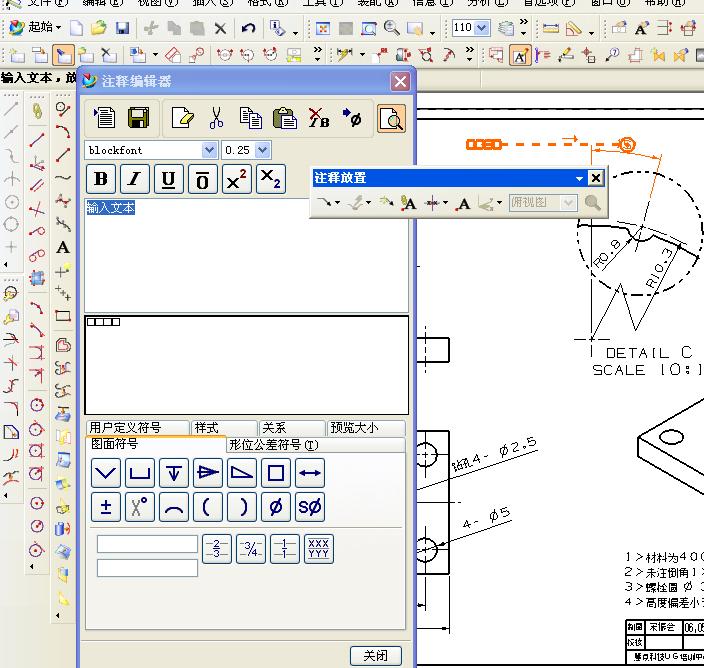Click in the annotation text edit area
Viewport: 704px width, 668px height.
click(246, 255)
